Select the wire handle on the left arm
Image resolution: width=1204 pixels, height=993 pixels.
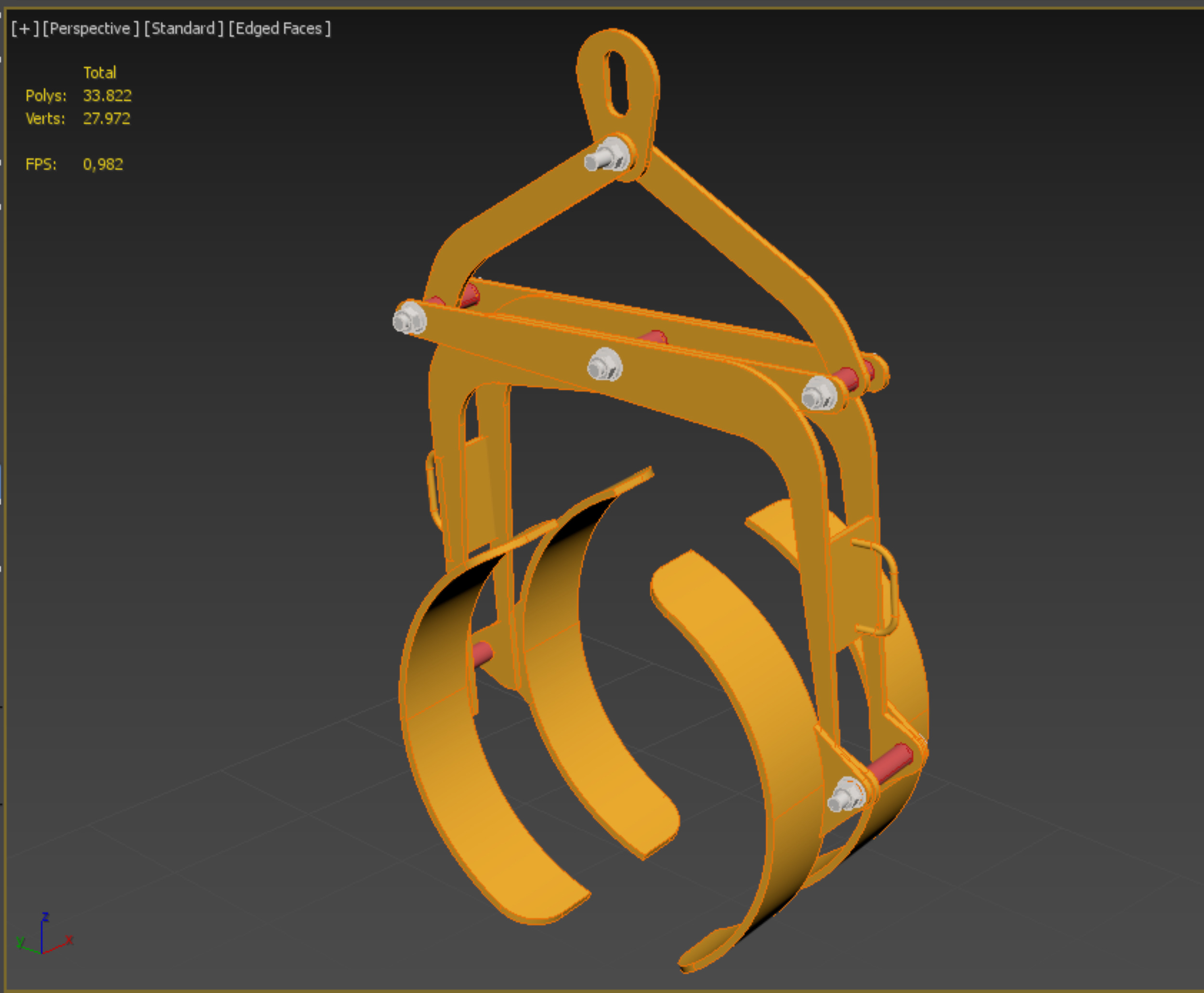434,490
